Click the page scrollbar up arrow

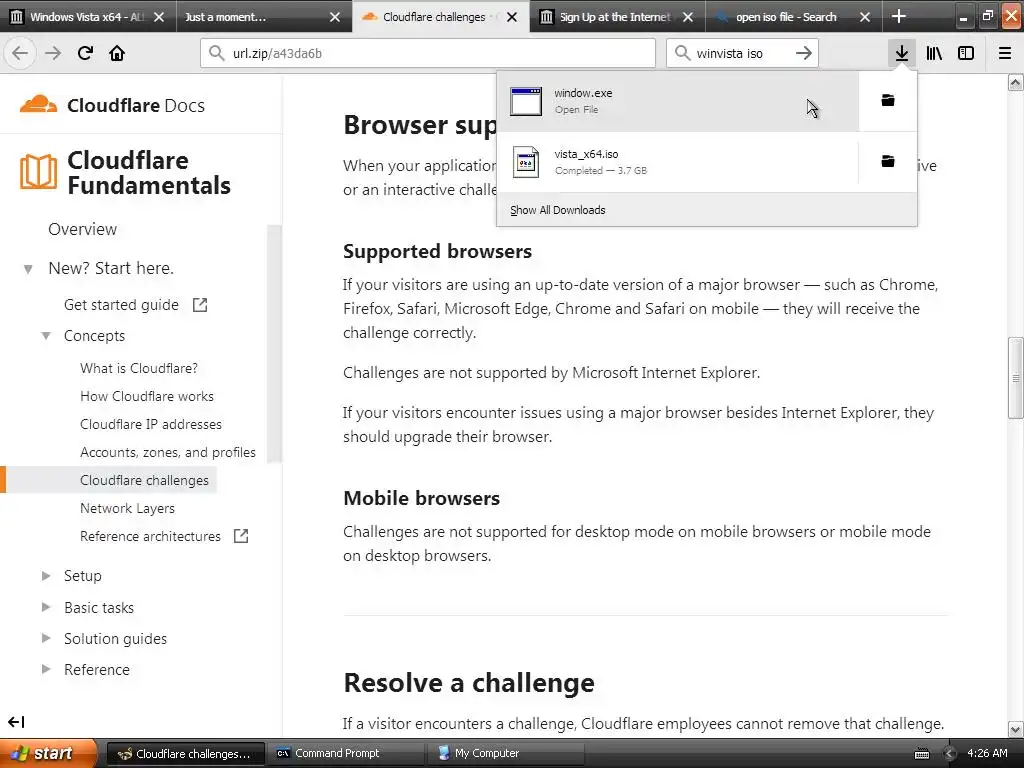click(x=1016, y=82)
